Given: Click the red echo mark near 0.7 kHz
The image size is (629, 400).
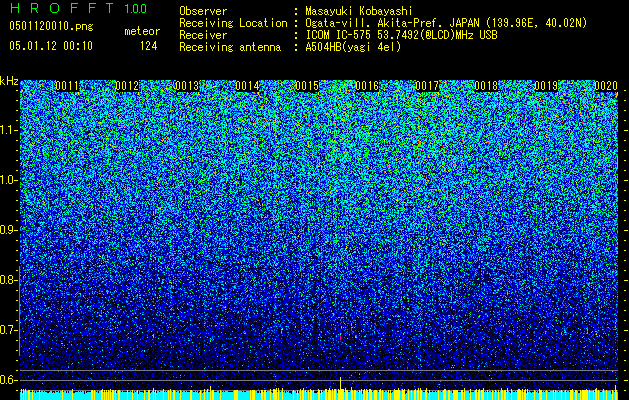Looking at the screenshot, I should pos(341,337).
